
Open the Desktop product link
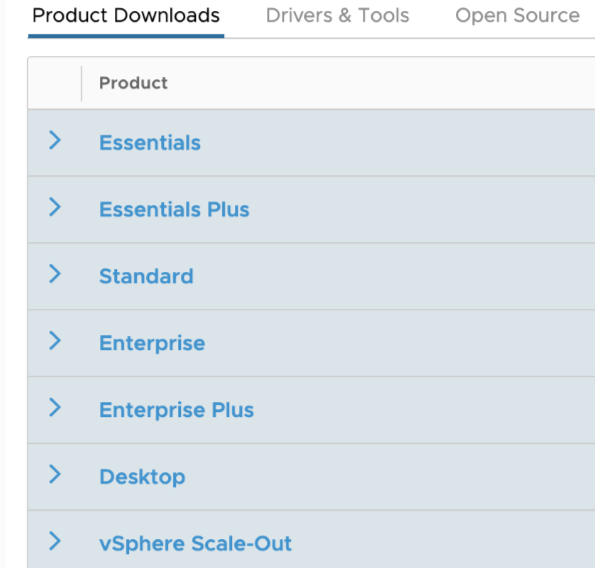(142, 477)
